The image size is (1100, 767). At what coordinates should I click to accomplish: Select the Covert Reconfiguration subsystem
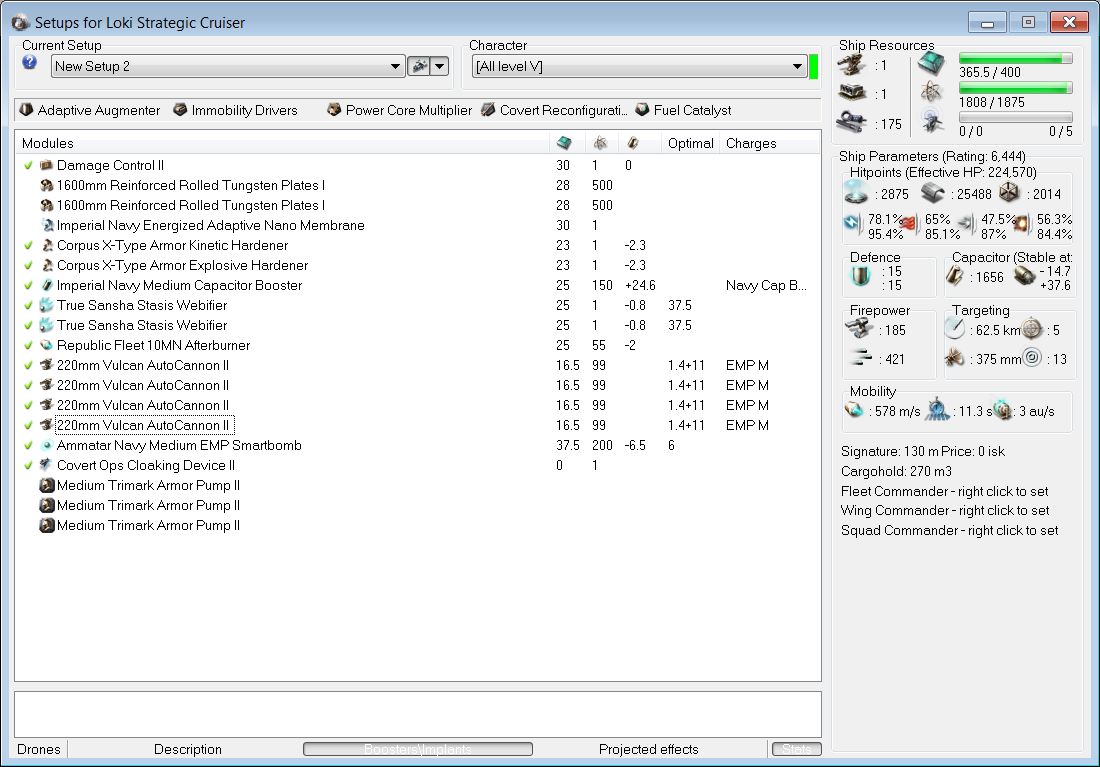tap(555, 110)
